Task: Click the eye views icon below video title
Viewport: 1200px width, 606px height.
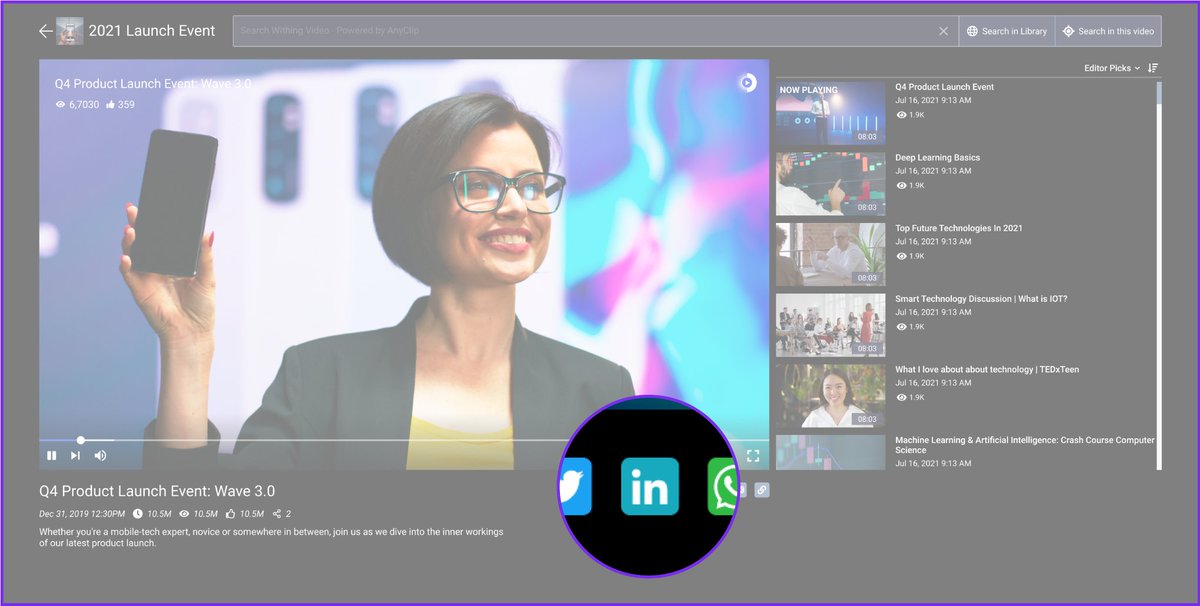Action: click(184, 514)
